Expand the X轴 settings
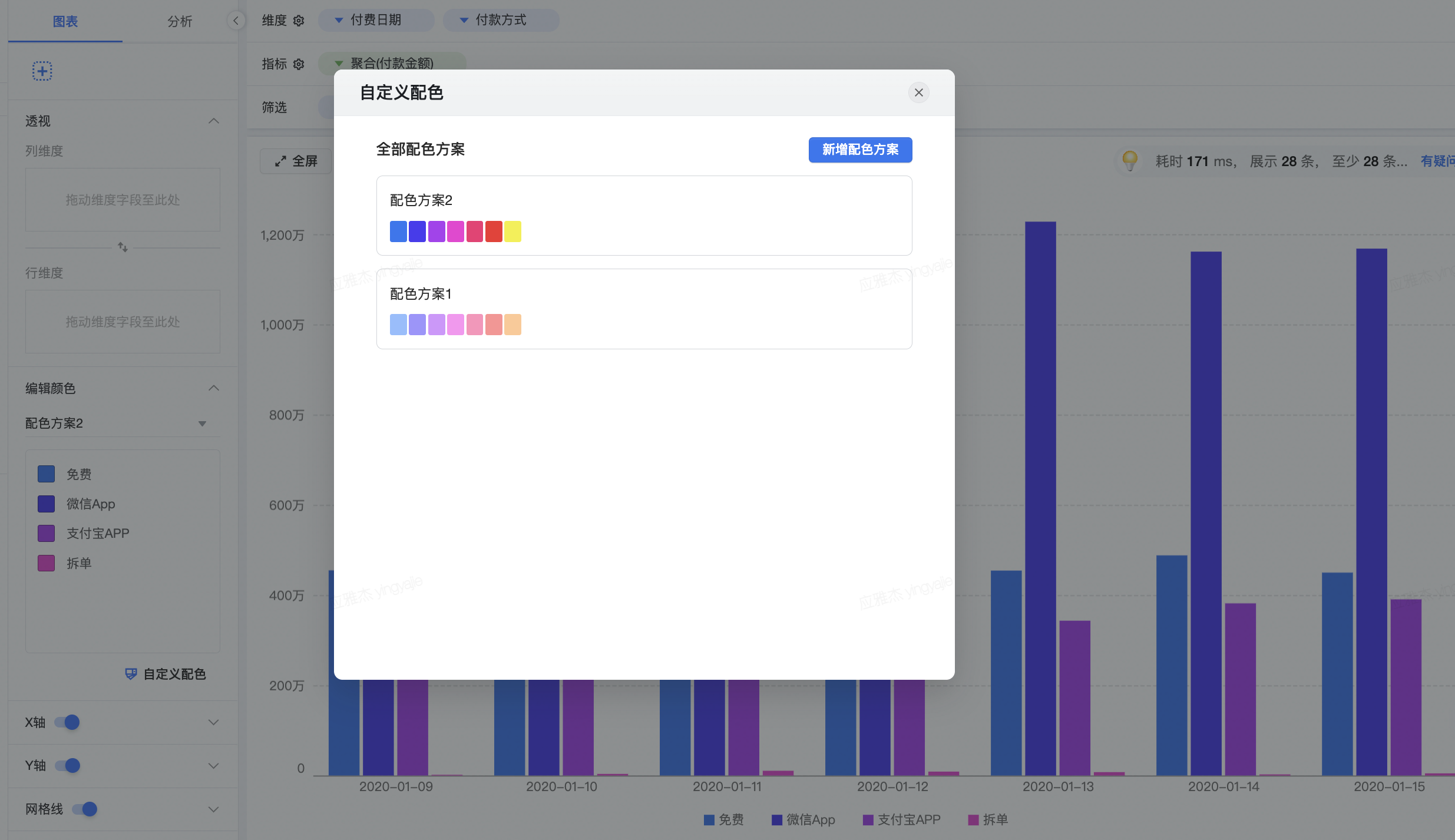This screenshot has height=840, width=1455. [214, 722]
